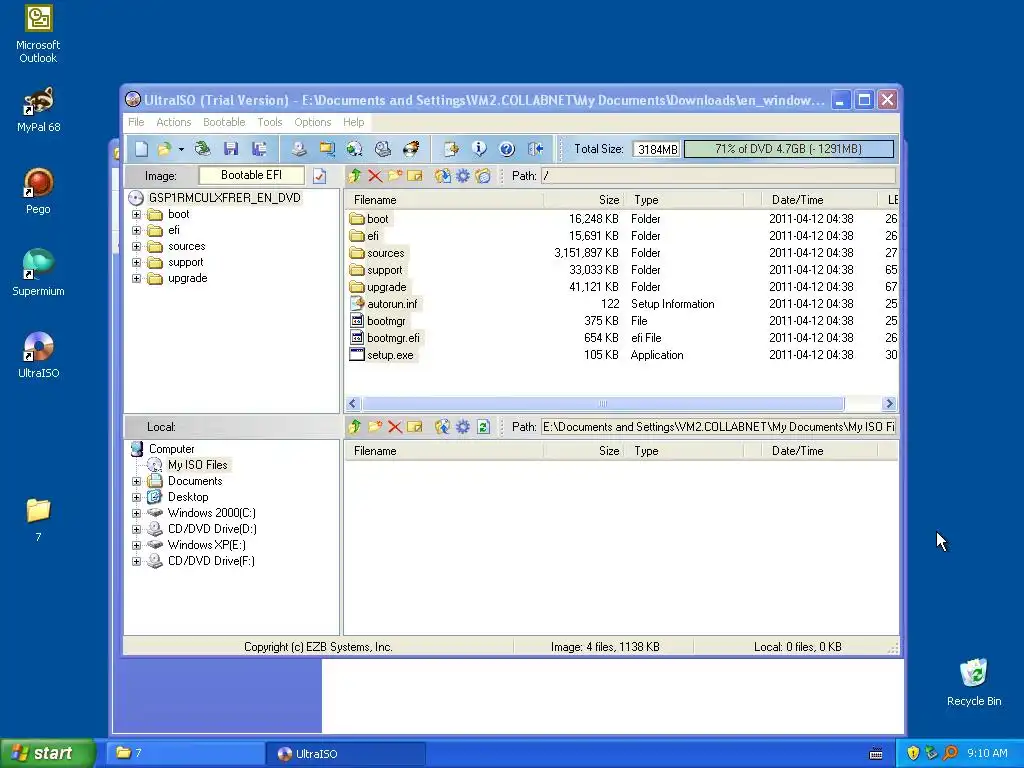Click the Burn CD/DVD image flame icon
Viewport: 1024px width, 768px height.
411,149
